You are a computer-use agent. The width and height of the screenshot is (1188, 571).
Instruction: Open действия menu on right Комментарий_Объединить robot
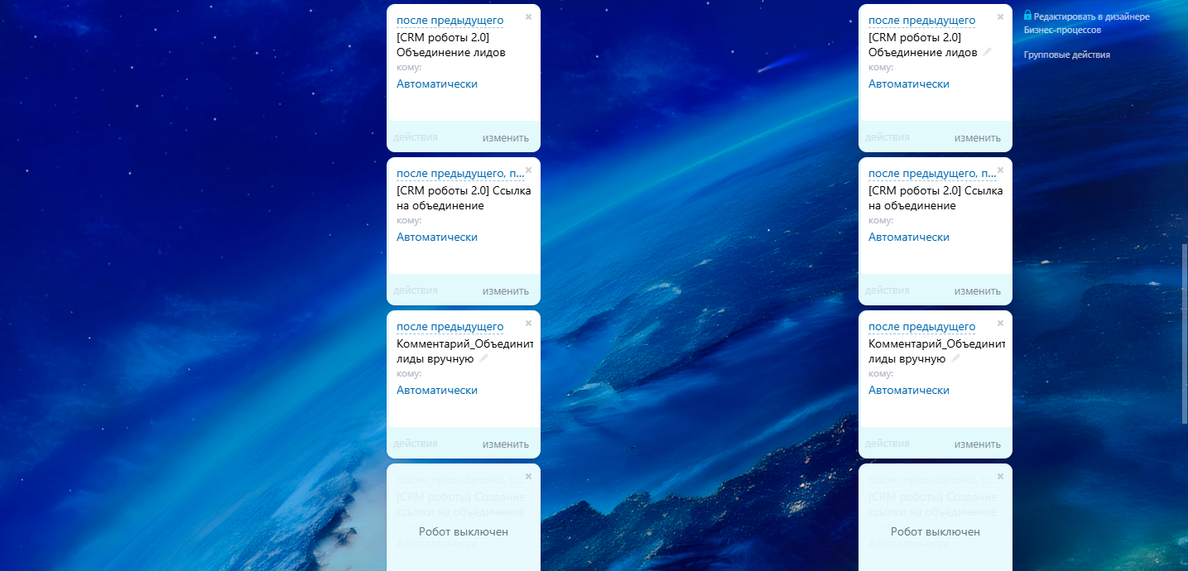pos(887,443)
